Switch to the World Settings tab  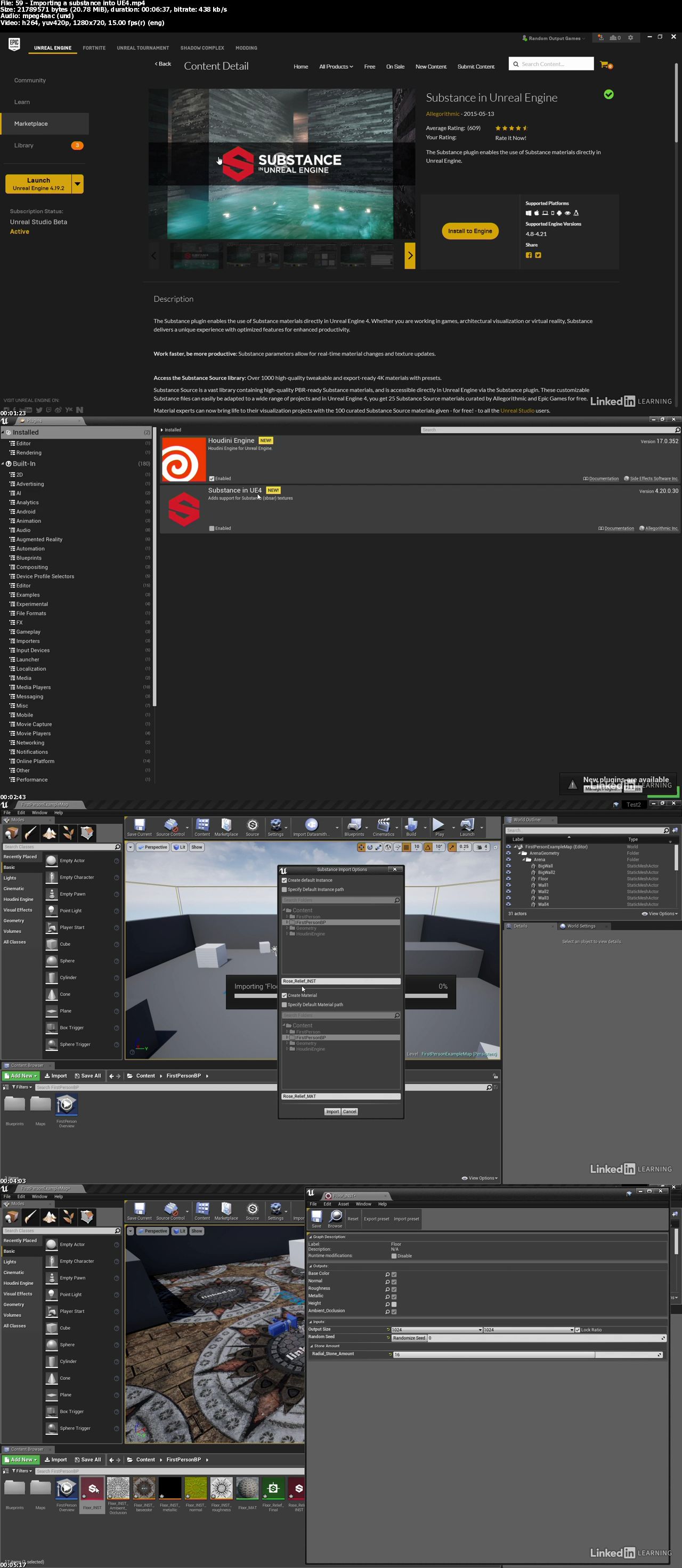click(x=581, y=927)
